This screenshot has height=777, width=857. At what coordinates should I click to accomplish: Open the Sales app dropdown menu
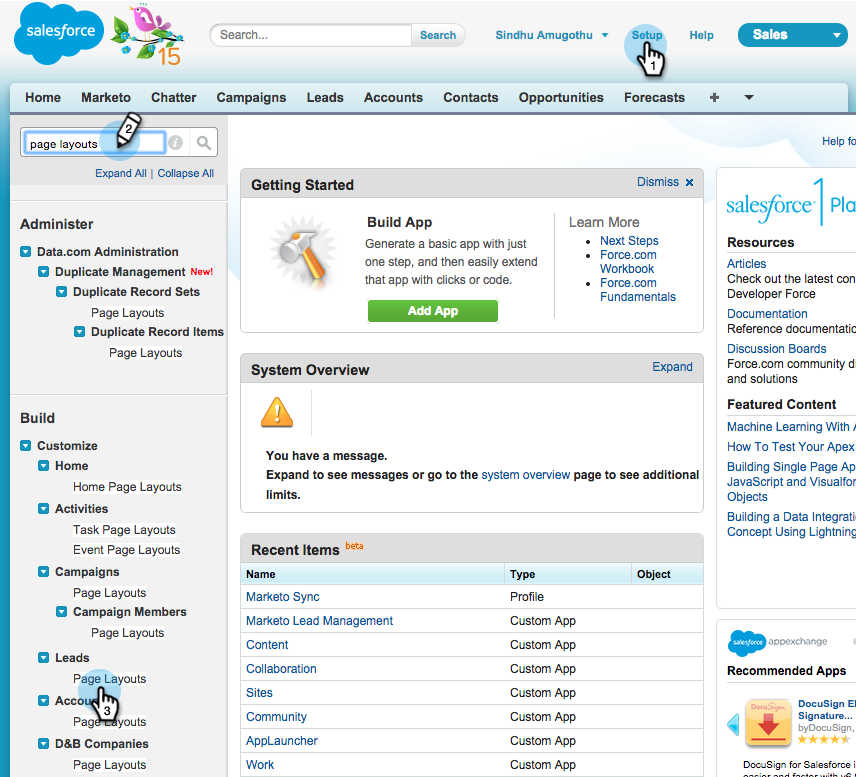(793, 35)
